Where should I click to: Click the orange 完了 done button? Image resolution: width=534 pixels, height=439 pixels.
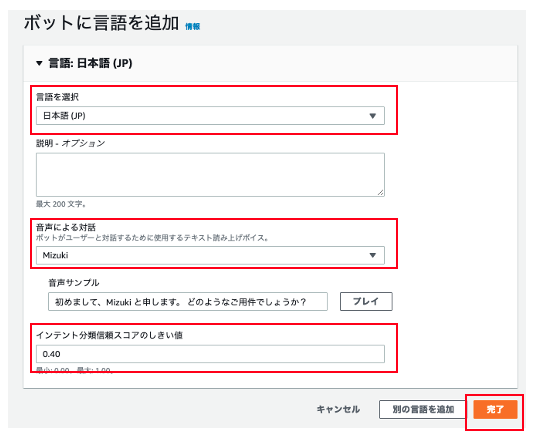[x=495, y=409]
